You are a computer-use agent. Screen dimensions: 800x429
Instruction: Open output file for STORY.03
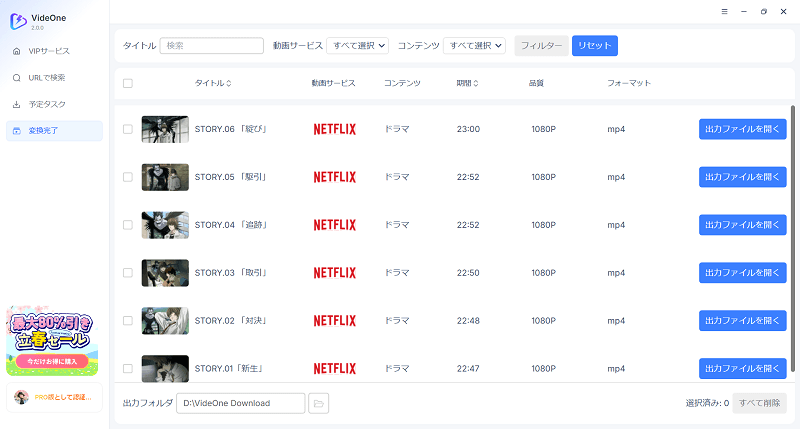[x=742, y=273]
